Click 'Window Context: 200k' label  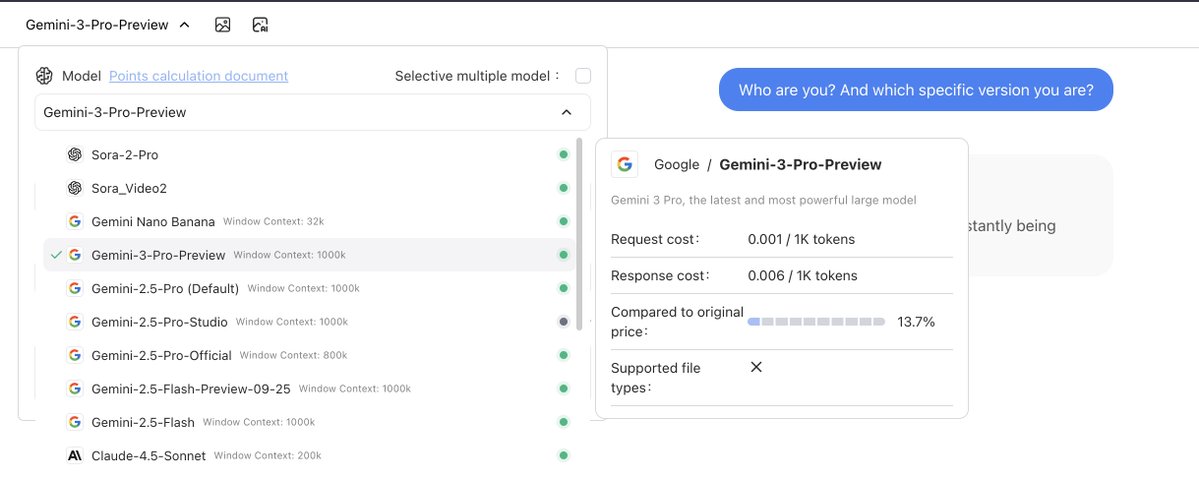pyautogui.click(x=268, y=456)
